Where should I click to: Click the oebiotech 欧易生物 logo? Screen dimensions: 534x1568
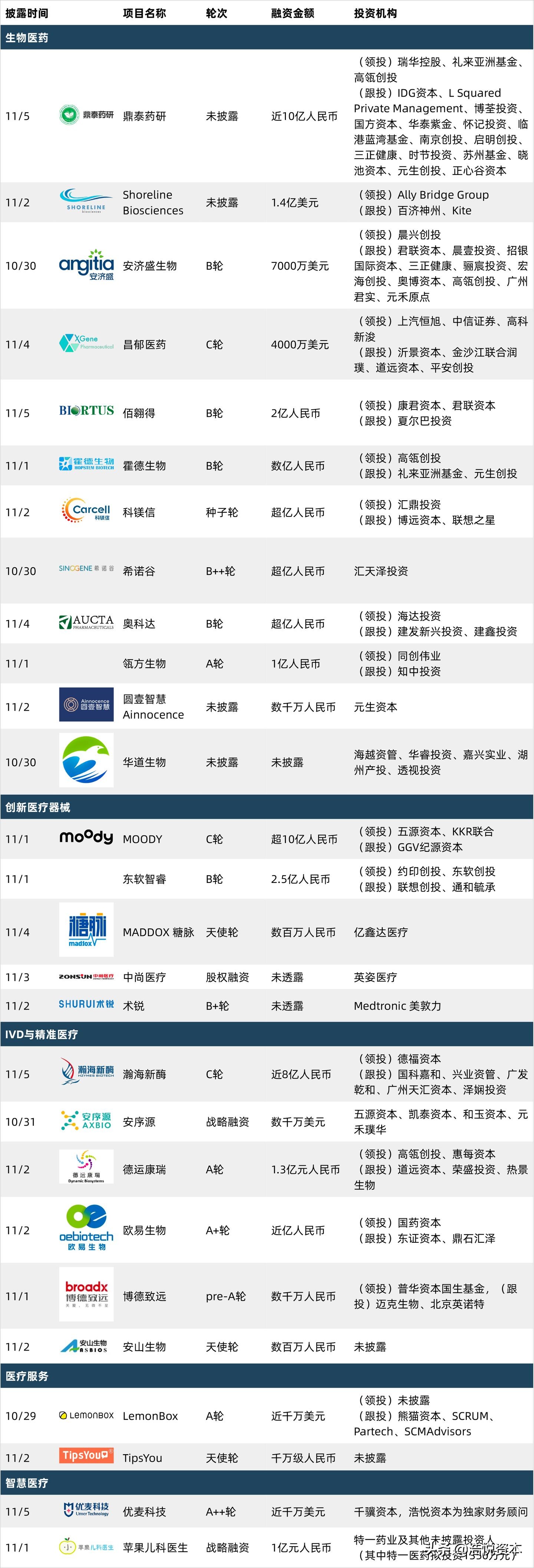[86, 1228]
